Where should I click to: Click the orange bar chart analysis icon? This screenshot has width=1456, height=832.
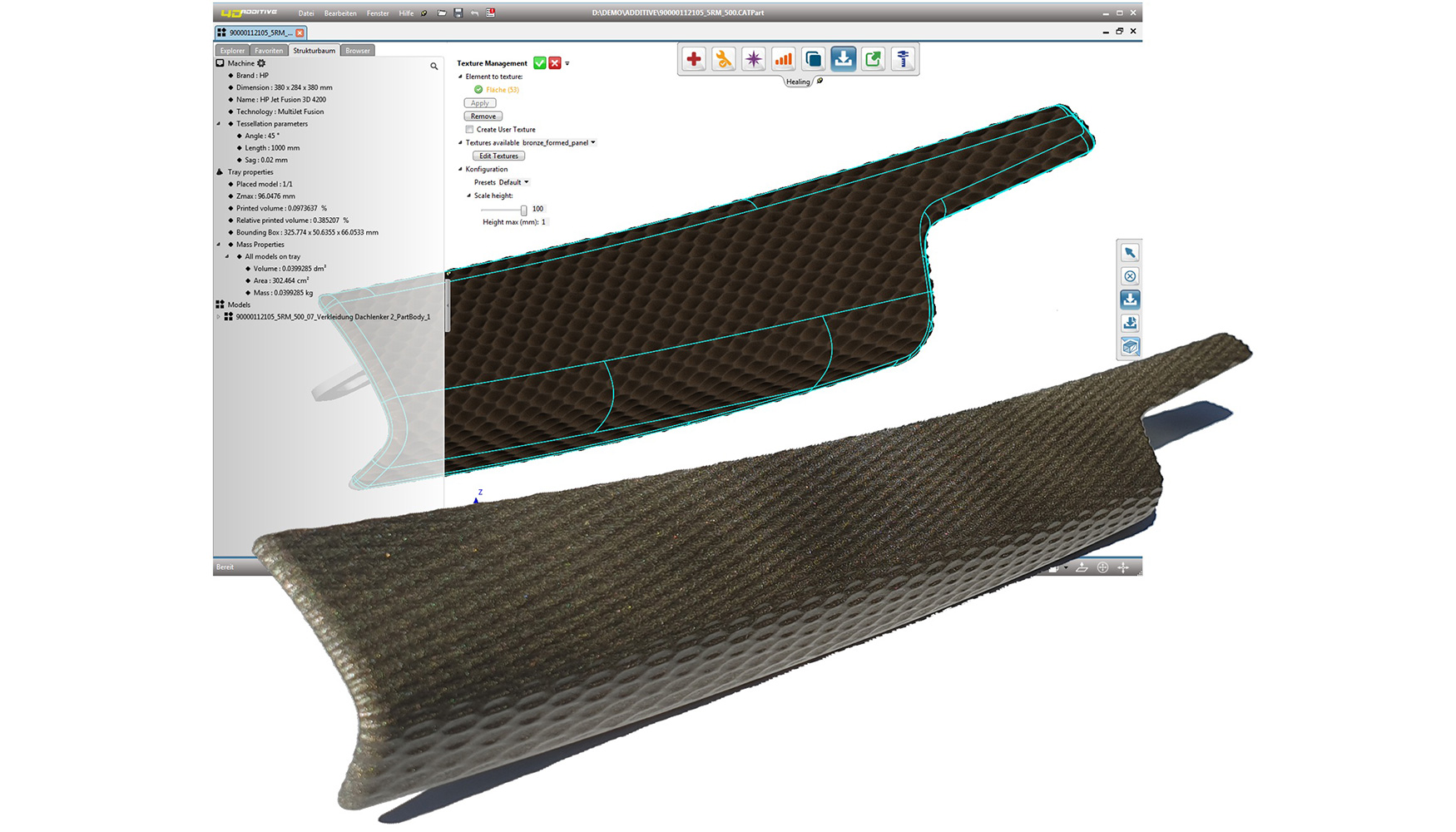point(783,59)
